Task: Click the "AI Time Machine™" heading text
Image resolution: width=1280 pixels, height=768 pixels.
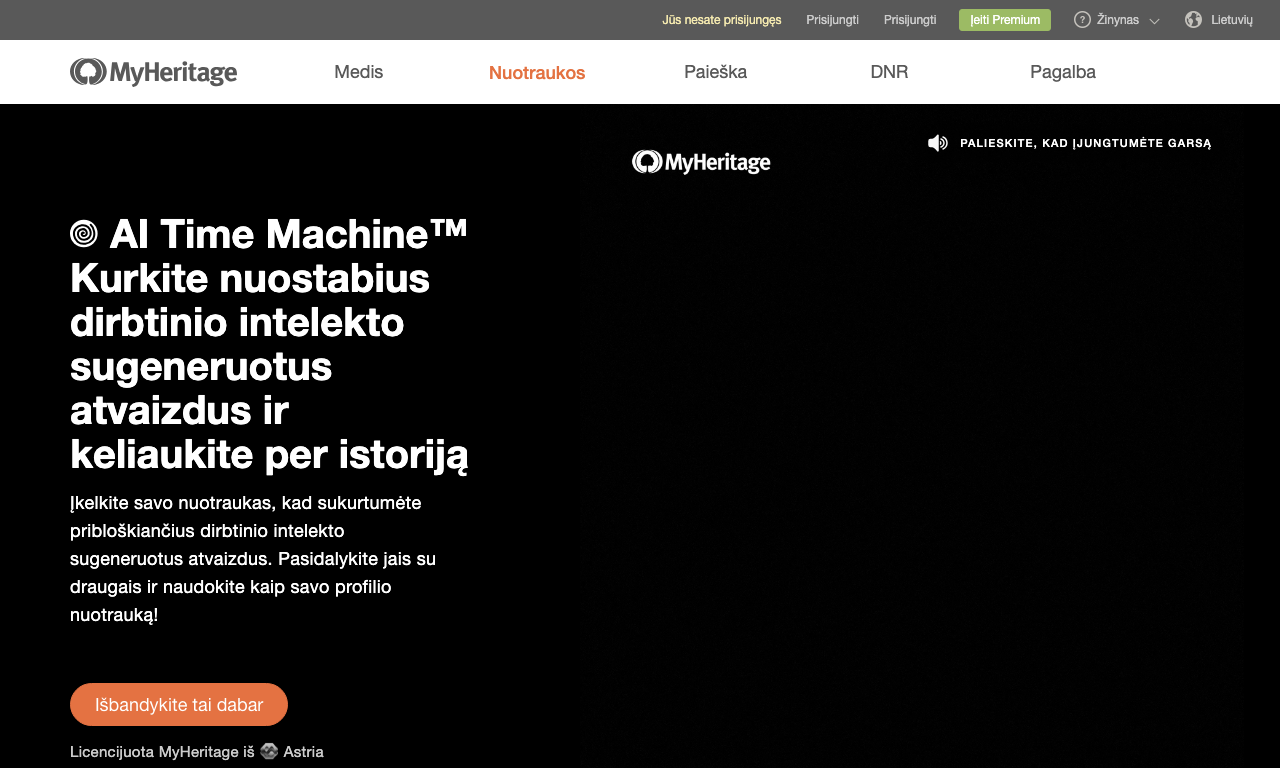Action: (x=289, y=234)
